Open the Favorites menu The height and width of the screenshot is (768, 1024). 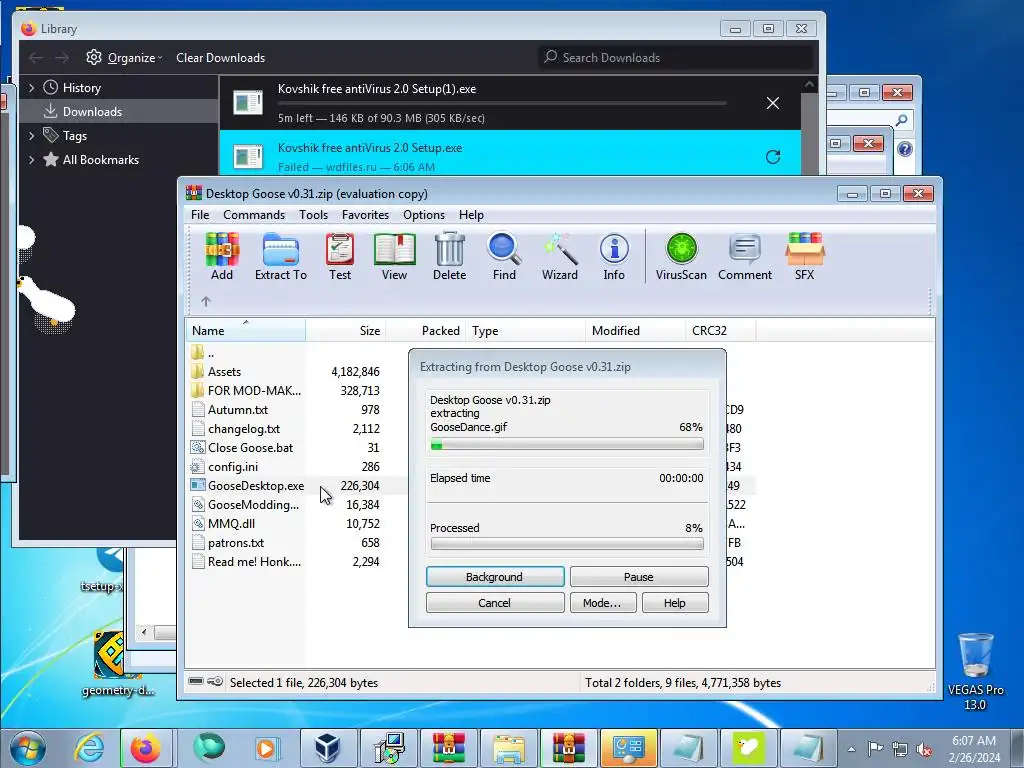click(365, 215)
